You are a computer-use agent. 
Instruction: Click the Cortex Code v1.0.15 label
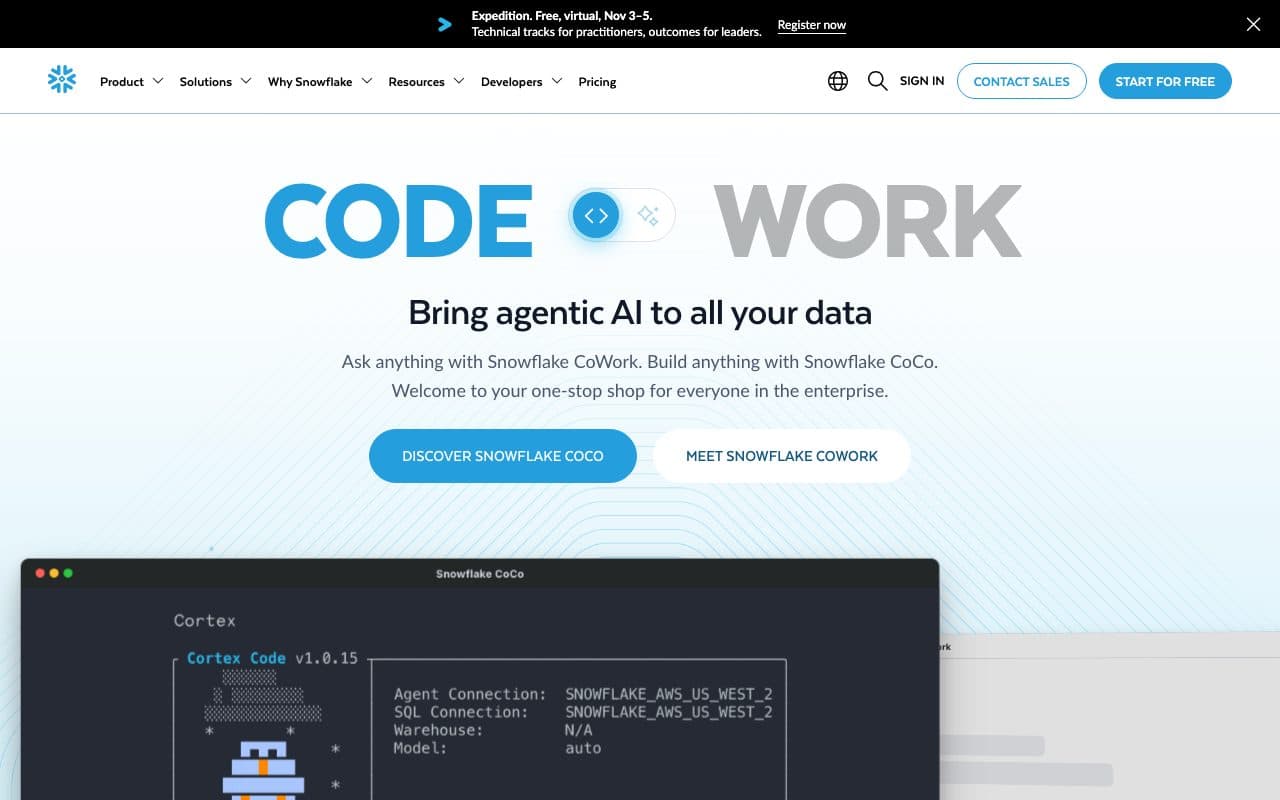click(272, 658)
